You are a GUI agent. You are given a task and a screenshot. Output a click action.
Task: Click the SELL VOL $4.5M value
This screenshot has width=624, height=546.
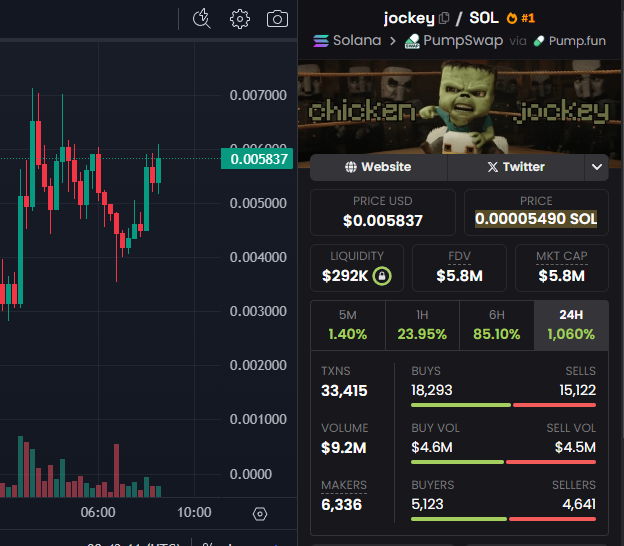575,447
